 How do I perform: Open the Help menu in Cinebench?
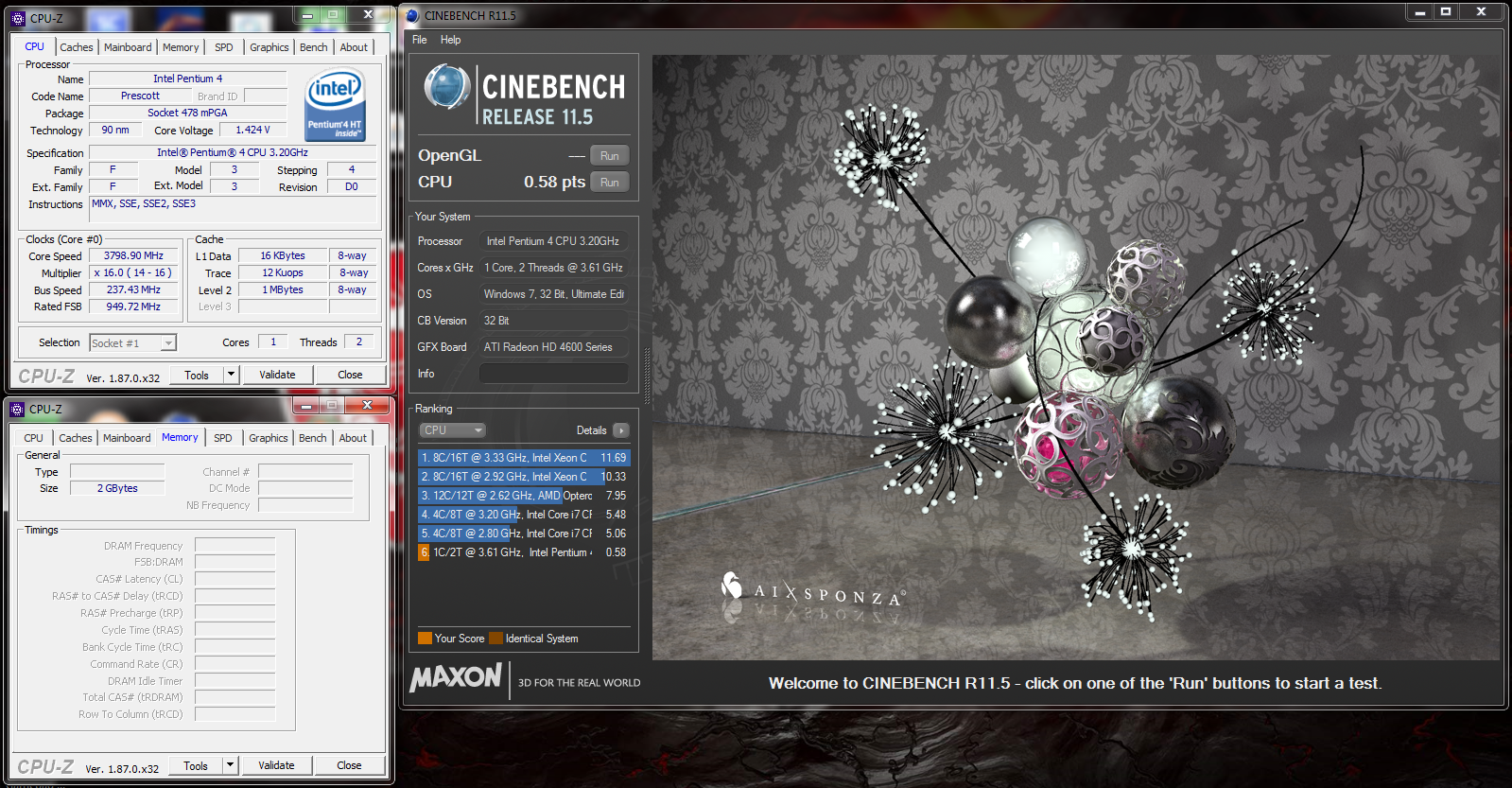click(450, 40)
